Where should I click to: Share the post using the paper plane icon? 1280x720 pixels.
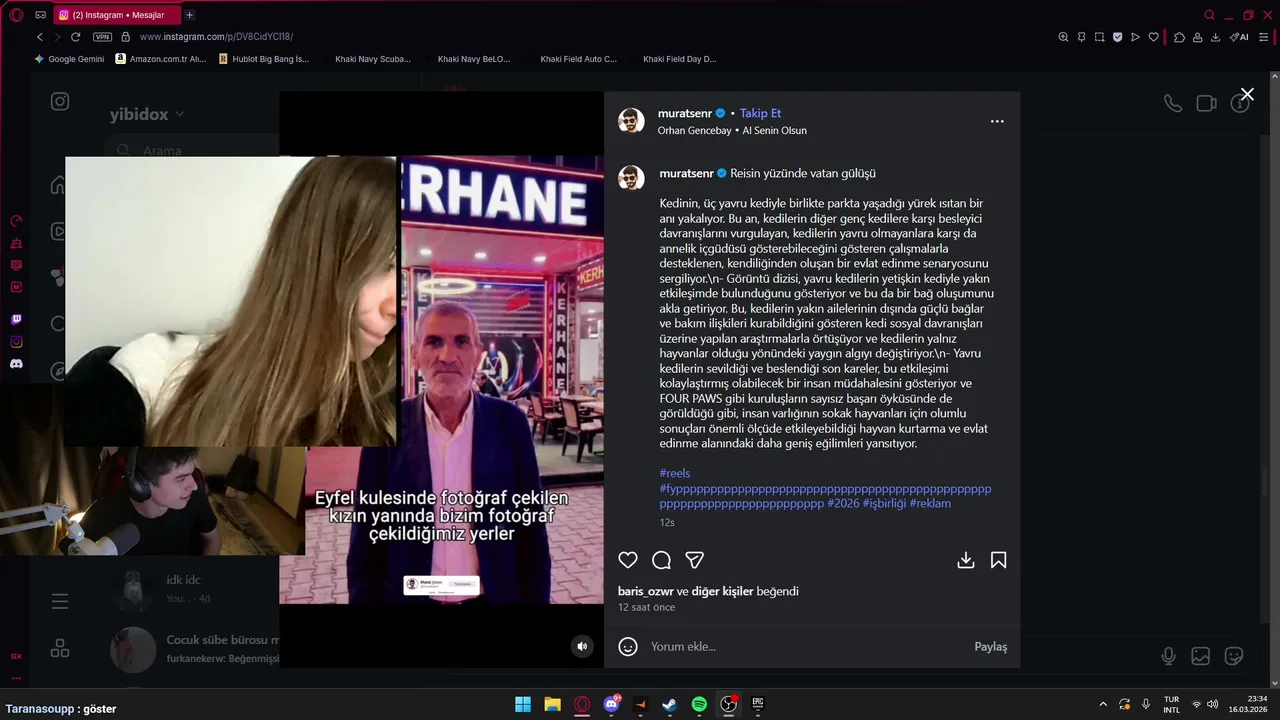tap(695, 560)
